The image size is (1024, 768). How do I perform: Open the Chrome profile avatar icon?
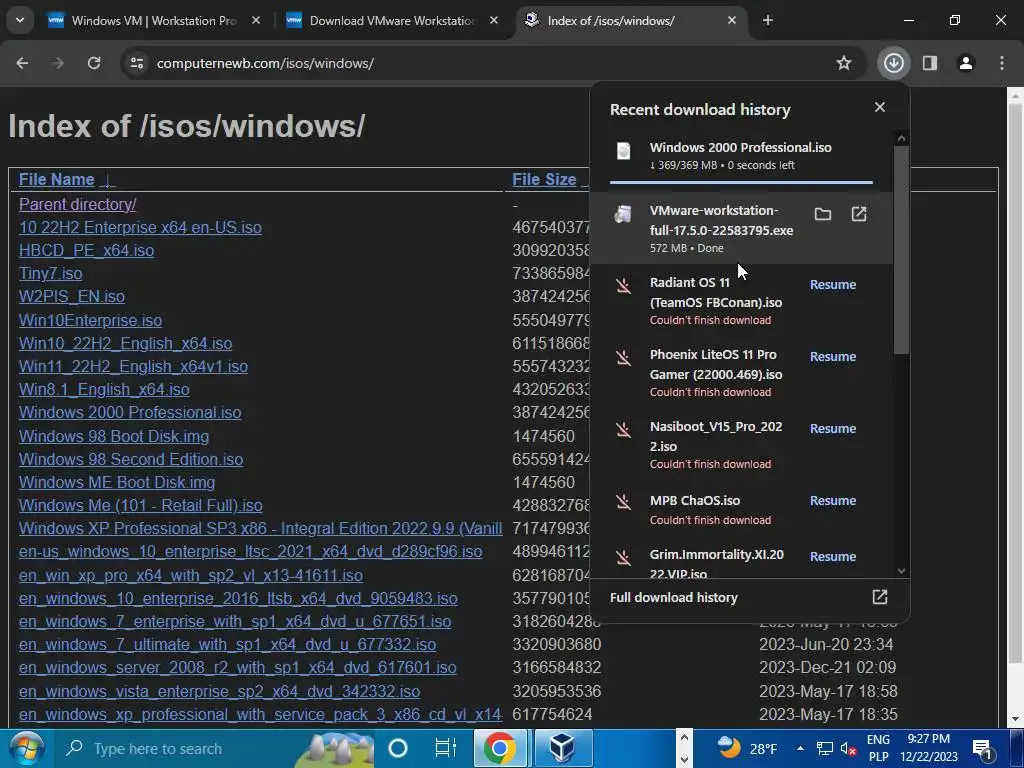[965, 63]
